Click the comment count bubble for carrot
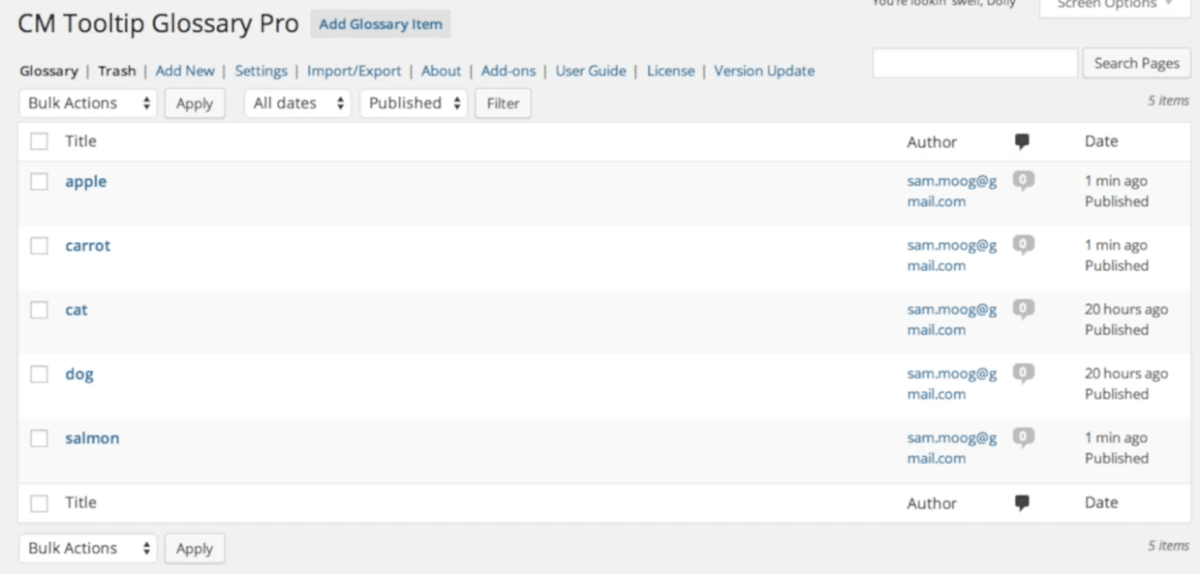This screenshot has height=574, width=1200. click(1022, 245)
